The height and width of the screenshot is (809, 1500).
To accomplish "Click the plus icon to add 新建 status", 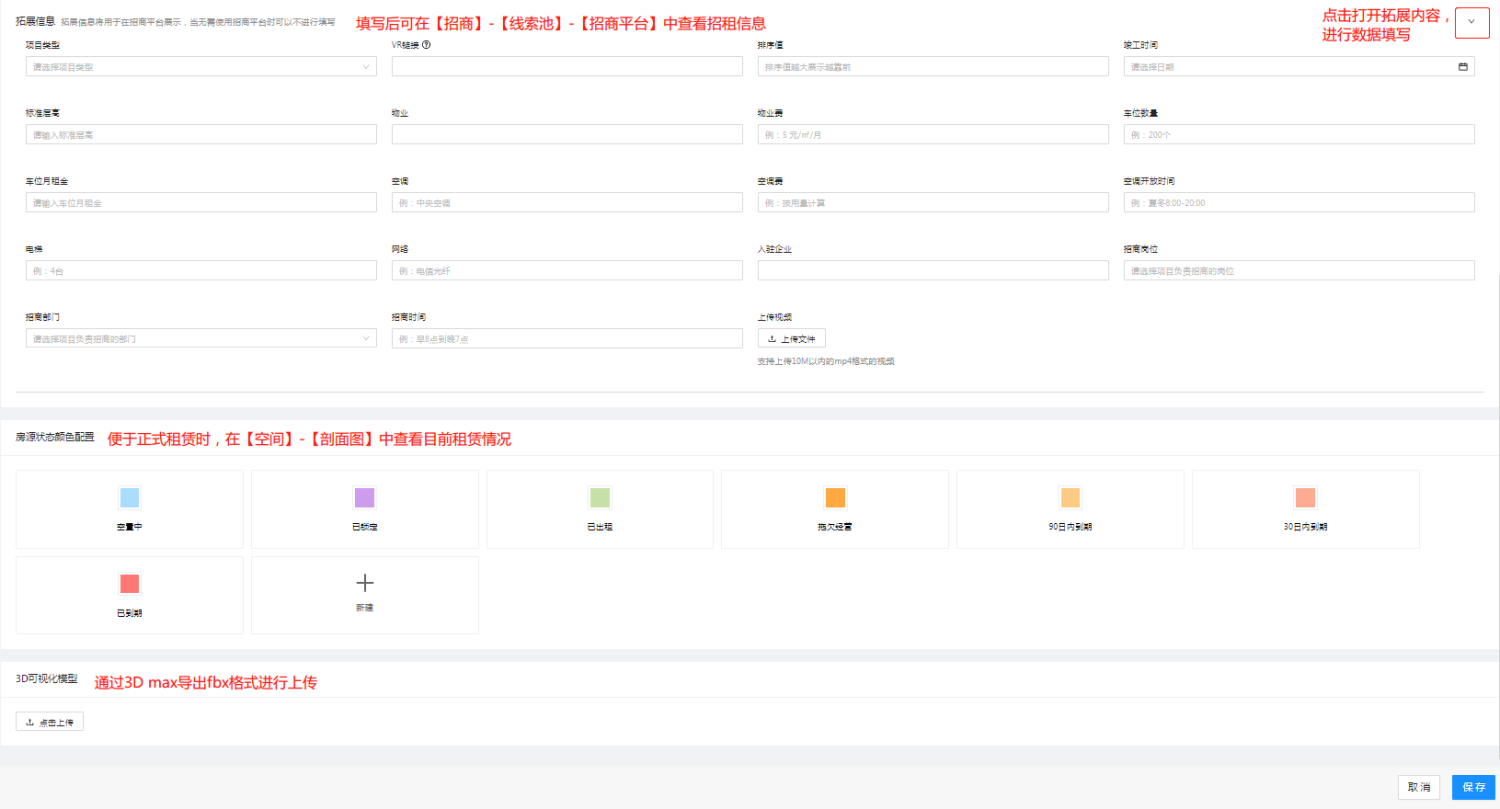I will [x=365, y=583].
